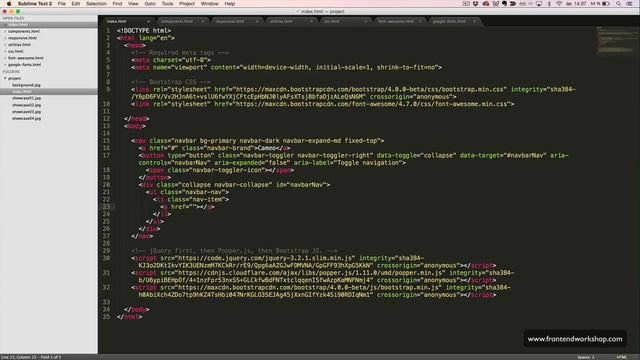Open utilities.html from Open Files list
The image size is (640, 360).
tap(19, 44)
